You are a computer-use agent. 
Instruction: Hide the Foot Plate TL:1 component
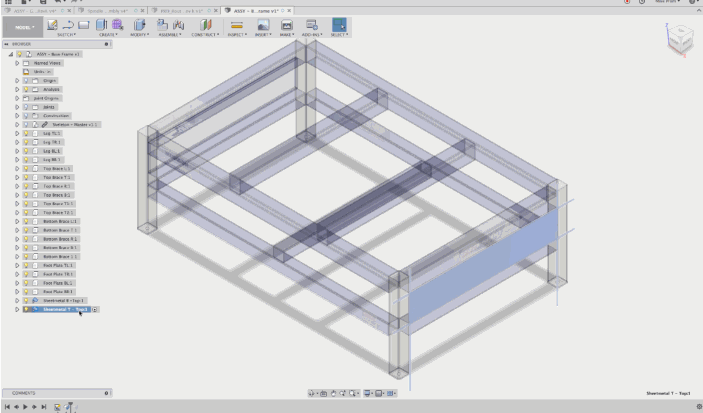pos(26,265)
